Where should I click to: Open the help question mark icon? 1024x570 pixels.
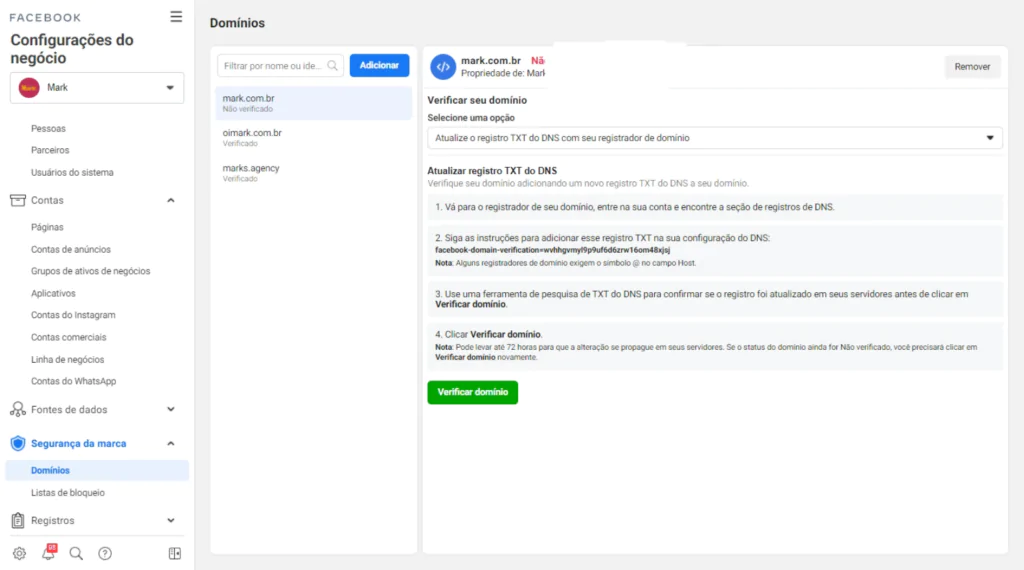click(104, 554)
